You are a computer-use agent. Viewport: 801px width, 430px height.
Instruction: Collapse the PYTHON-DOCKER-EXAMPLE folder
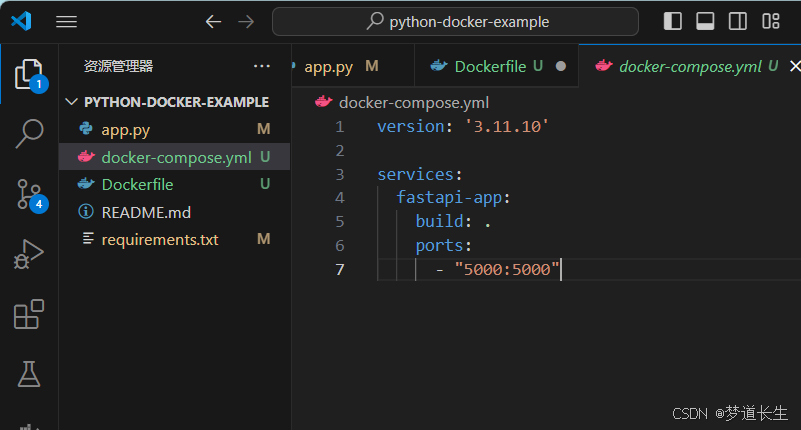click(x=70, y=102)
